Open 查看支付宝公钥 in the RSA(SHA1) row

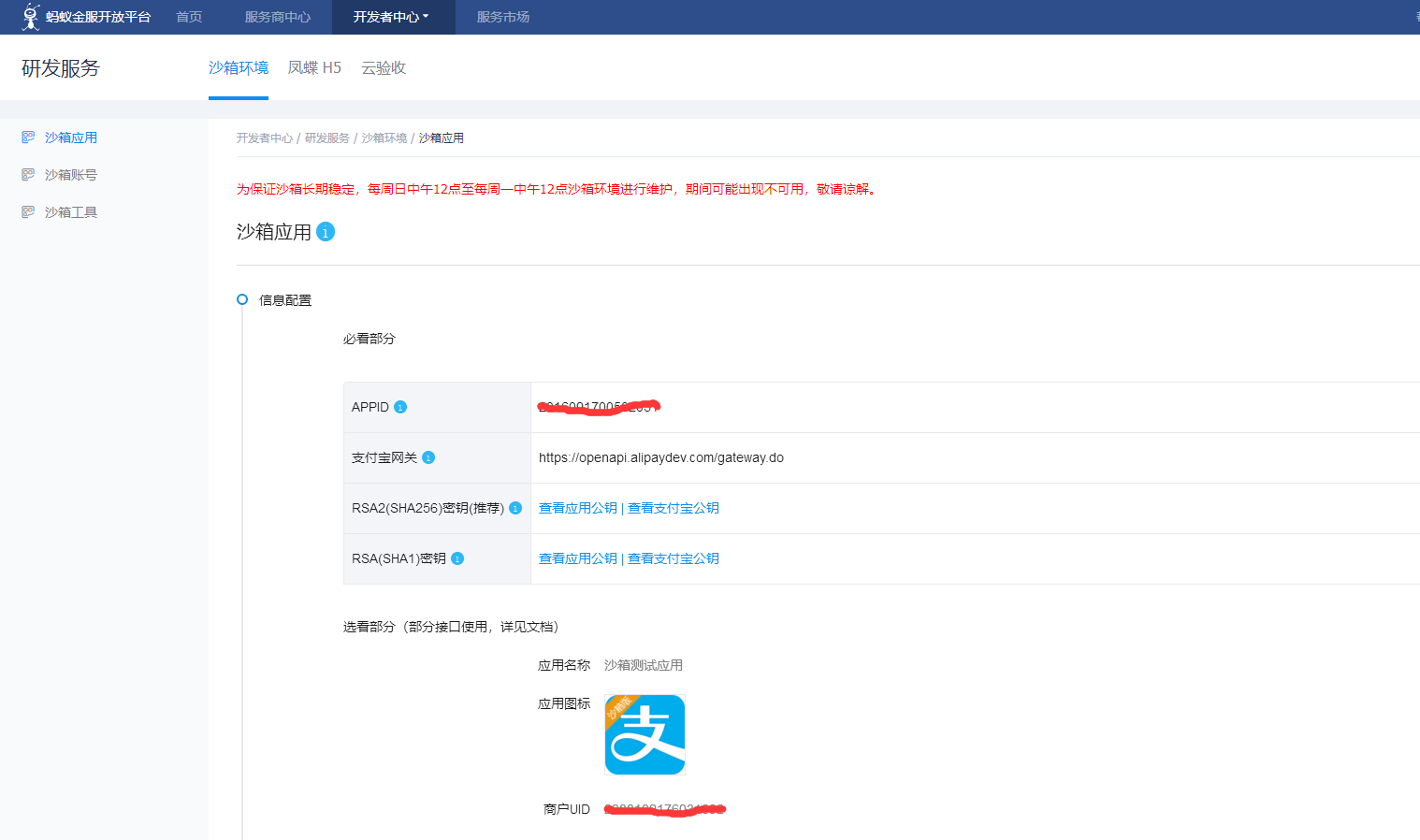(674, 558)
